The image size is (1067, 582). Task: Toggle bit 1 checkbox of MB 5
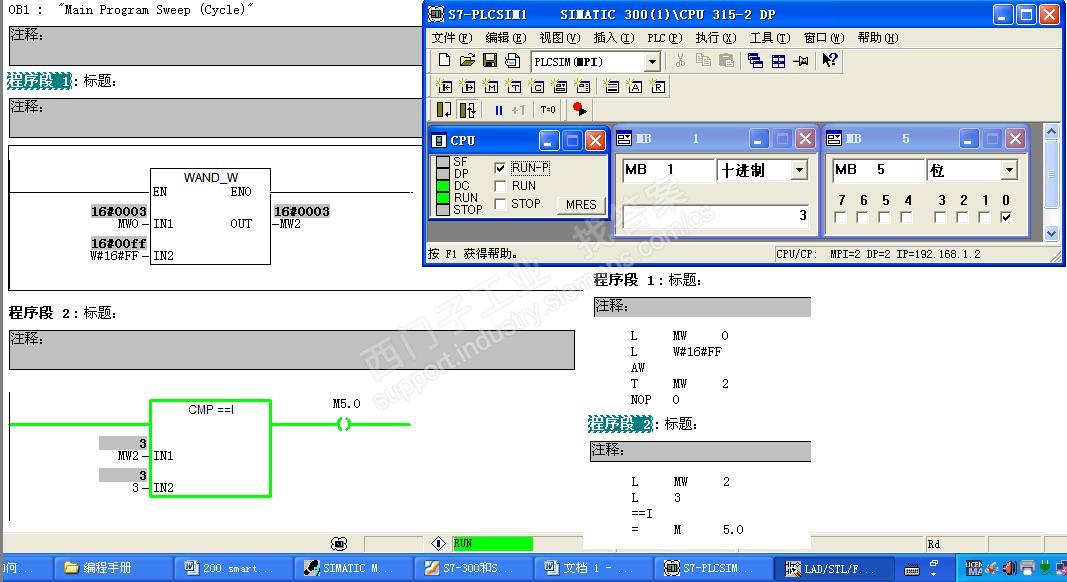click(984, 217)
